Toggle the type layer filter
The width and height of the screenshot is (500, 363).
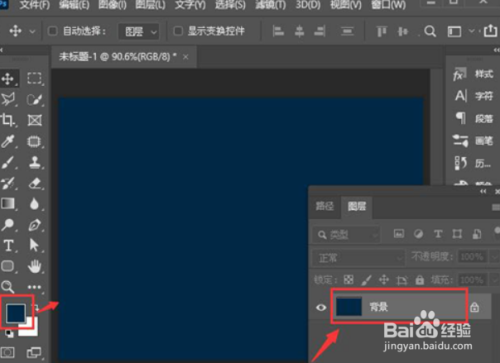(438, 234)
